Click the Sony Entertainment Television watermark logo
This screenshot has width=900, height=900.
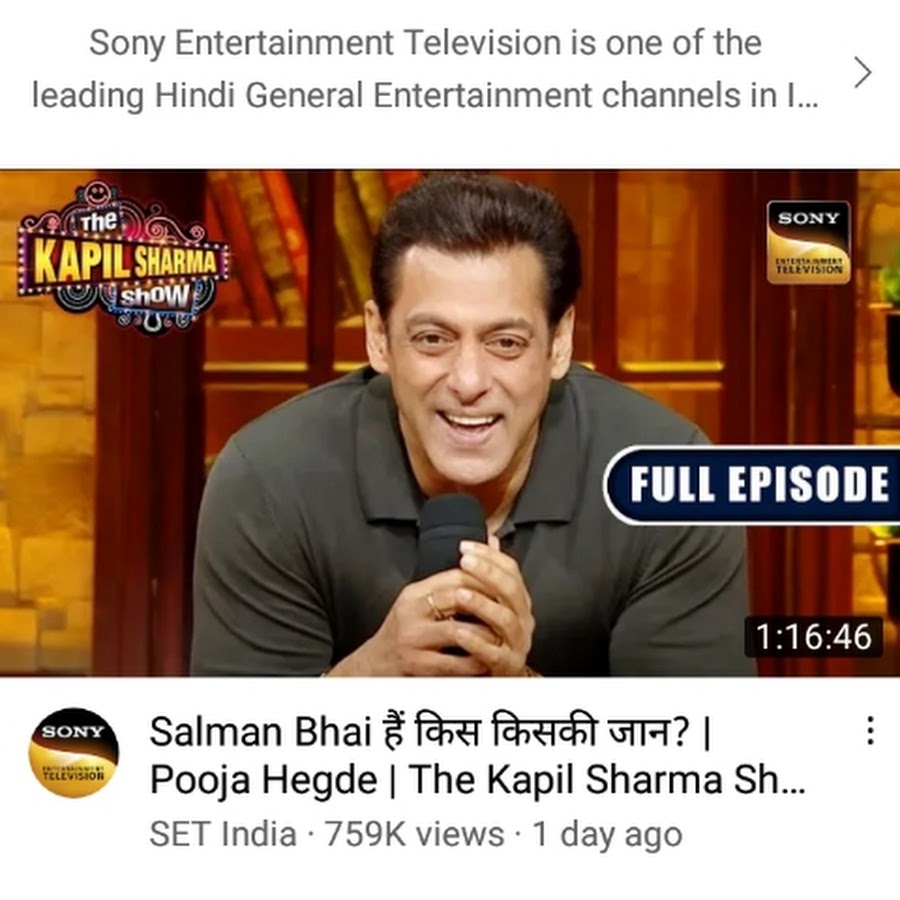(808, 242)
